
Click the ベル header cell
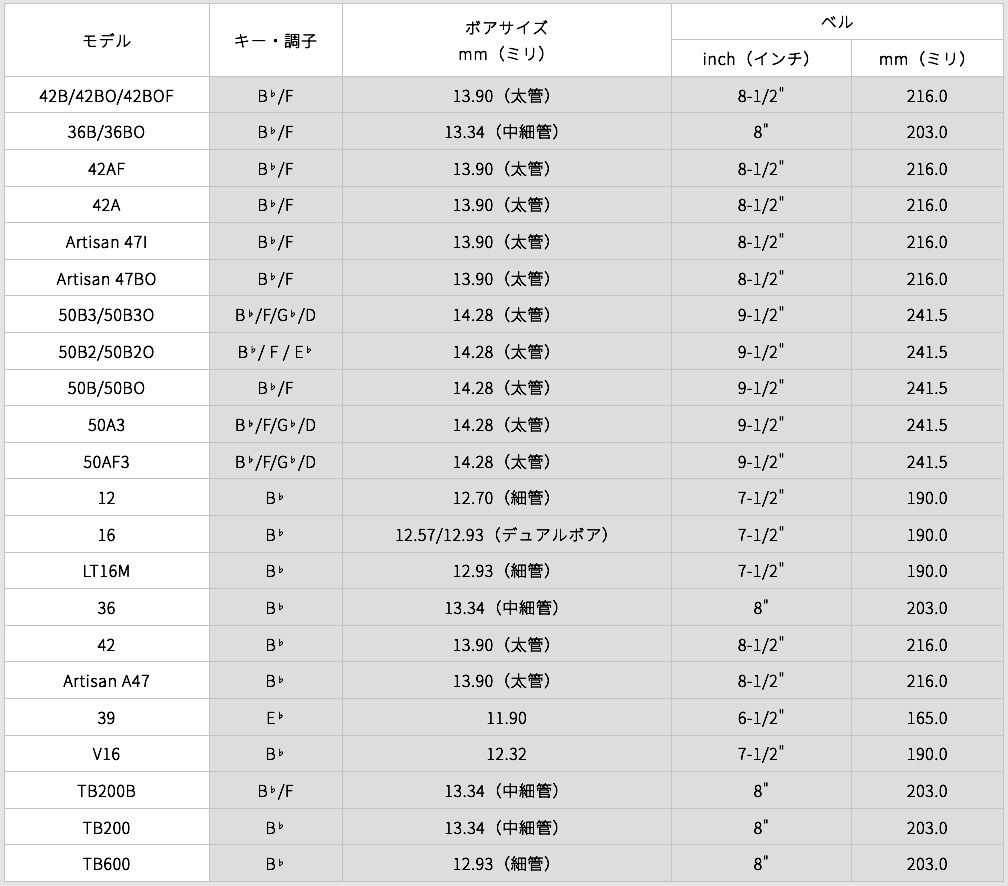838,22
